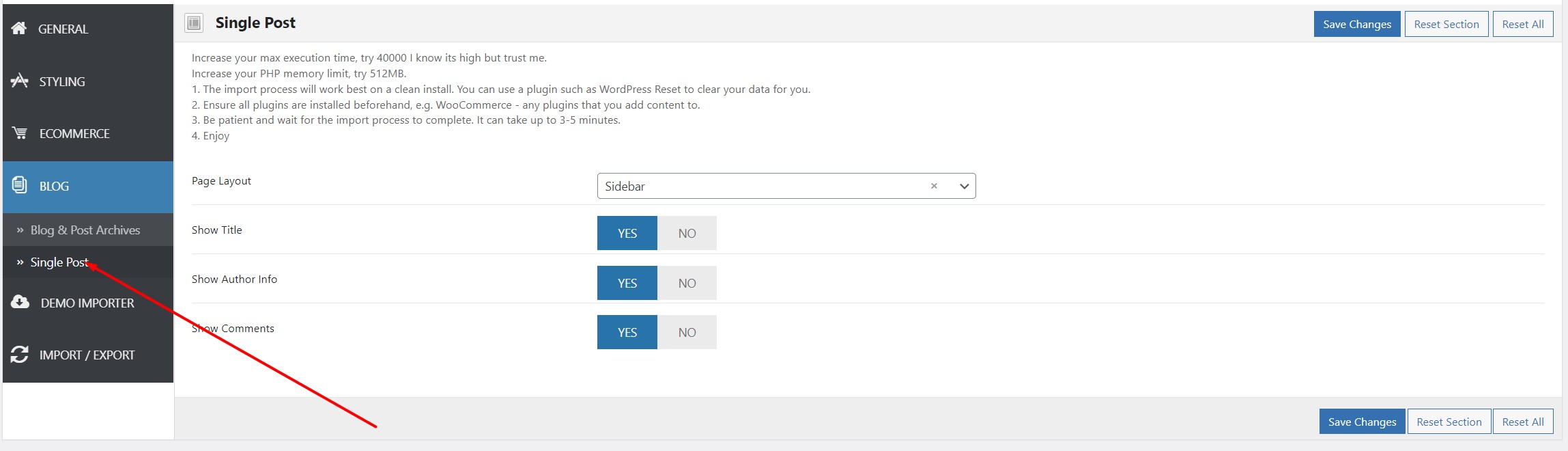This screenshot has height=451, width=1568.
Task: Click the Styling icon in sidebar
Action: (20, 81)
